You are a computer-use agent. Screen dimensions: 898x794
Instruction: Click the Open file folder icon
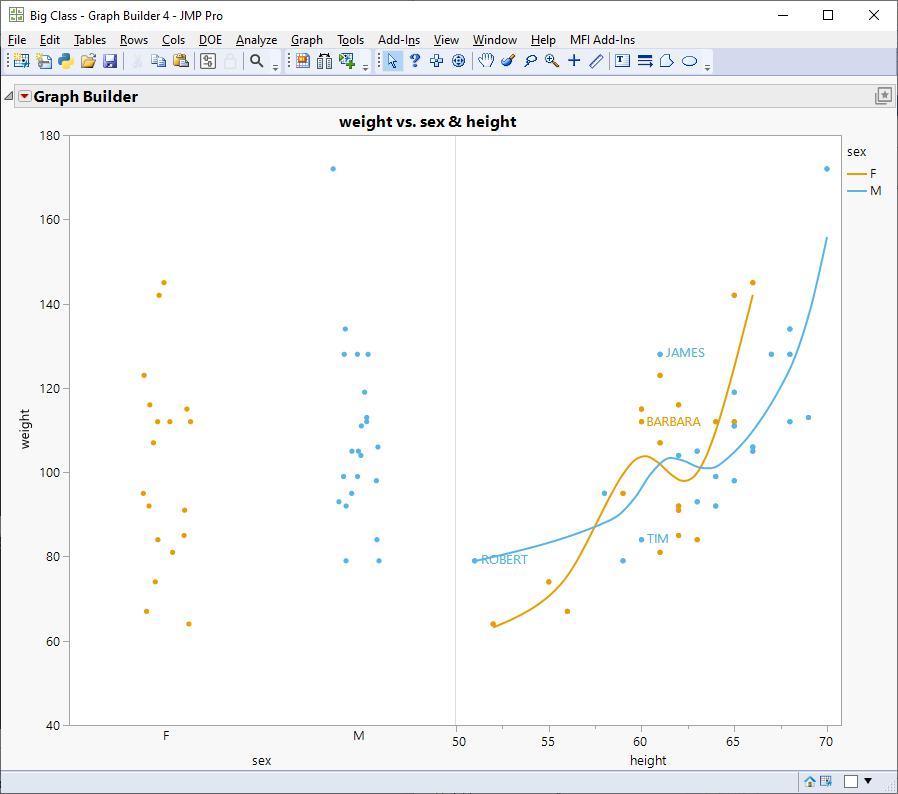point(88,61)
